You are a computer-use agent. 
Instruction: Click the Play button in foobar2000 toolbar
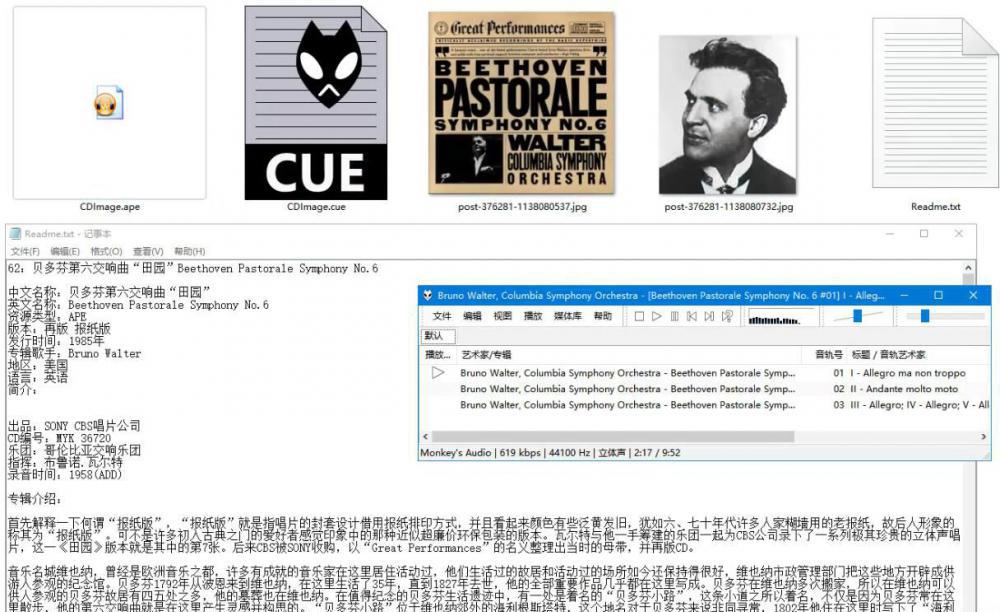(x=657, y=316)
